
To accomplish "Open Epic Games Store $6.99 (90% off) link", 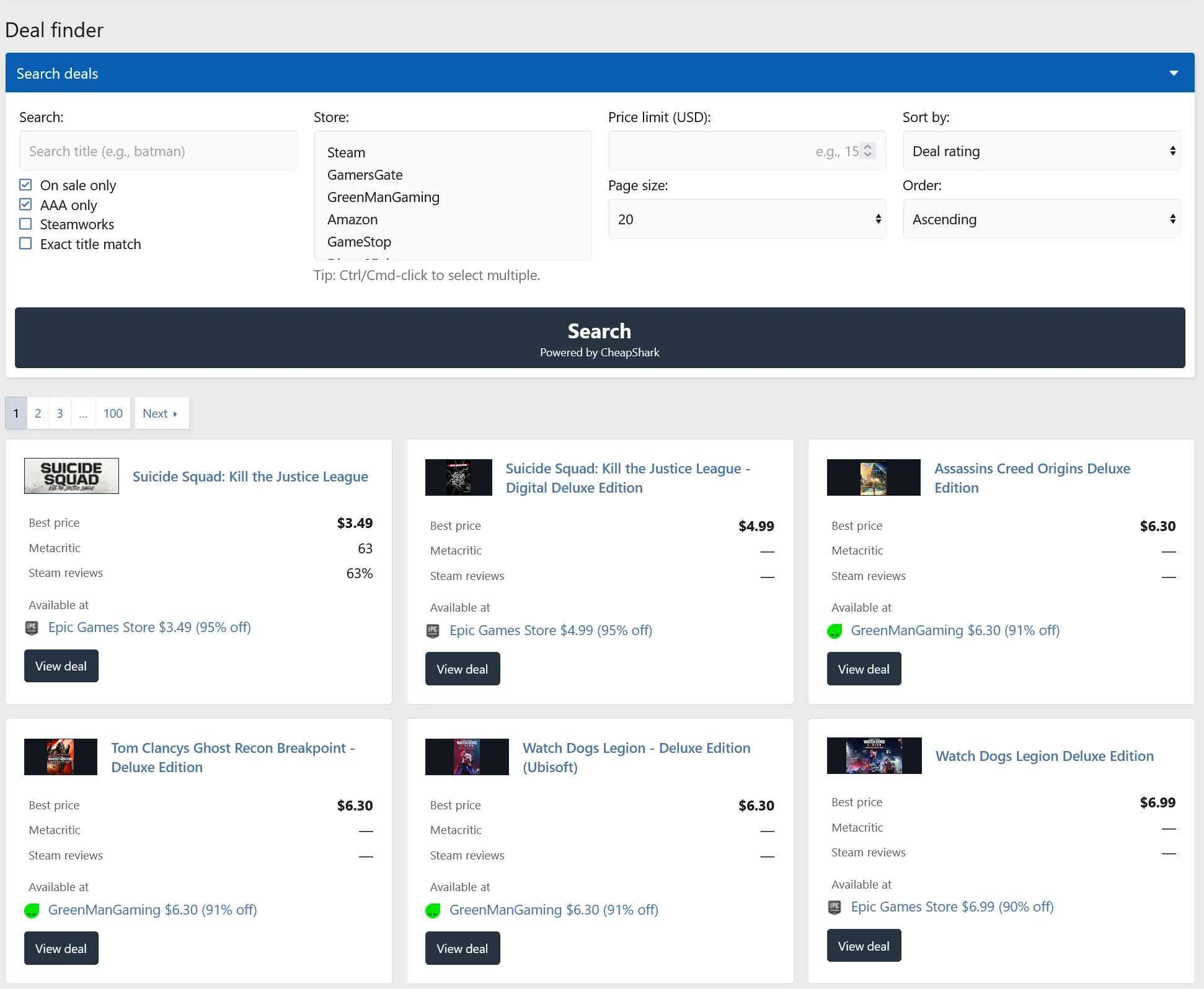I will pos(952,907).
